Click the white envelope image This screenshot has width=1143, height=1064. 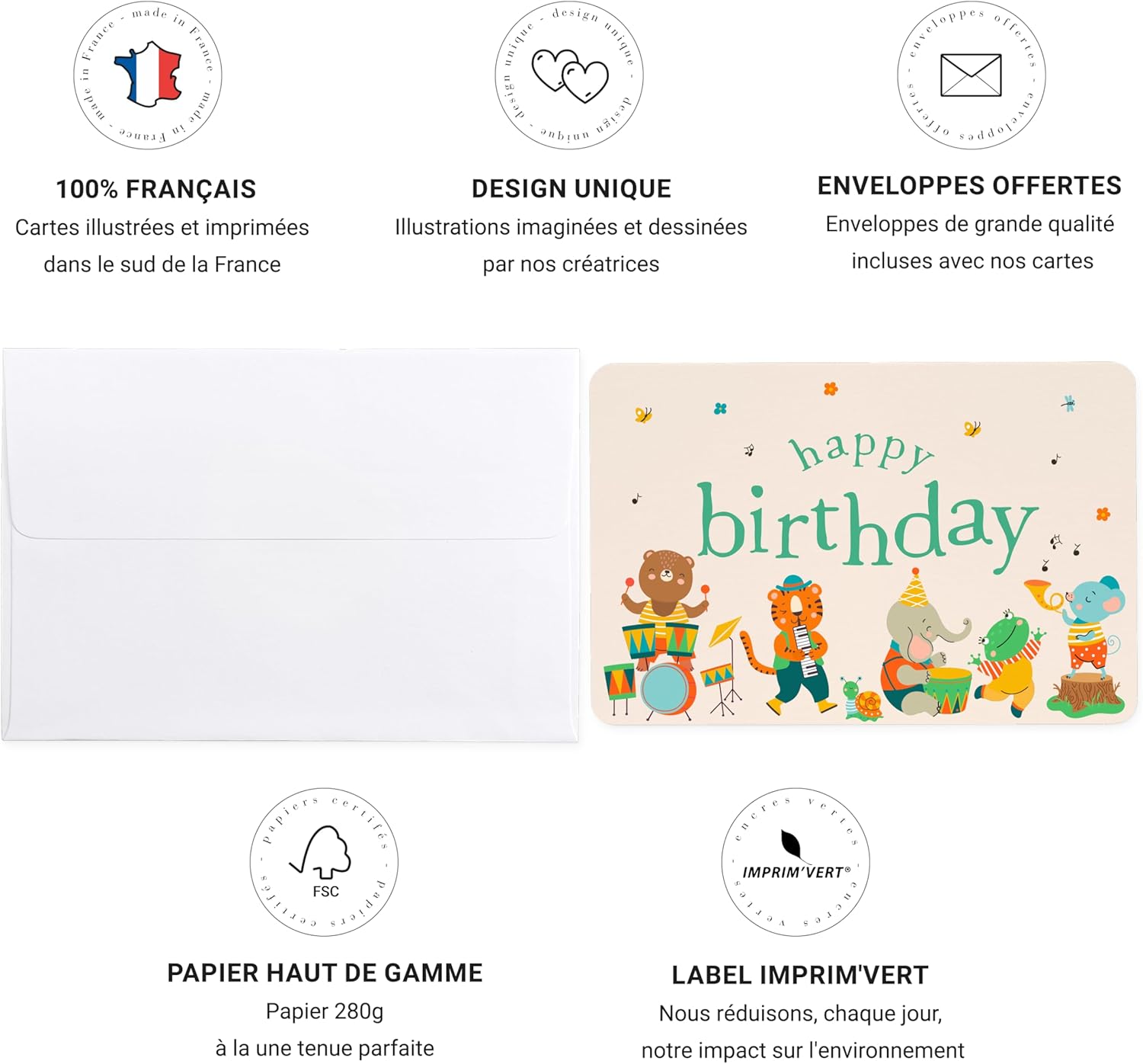point(290,545)
